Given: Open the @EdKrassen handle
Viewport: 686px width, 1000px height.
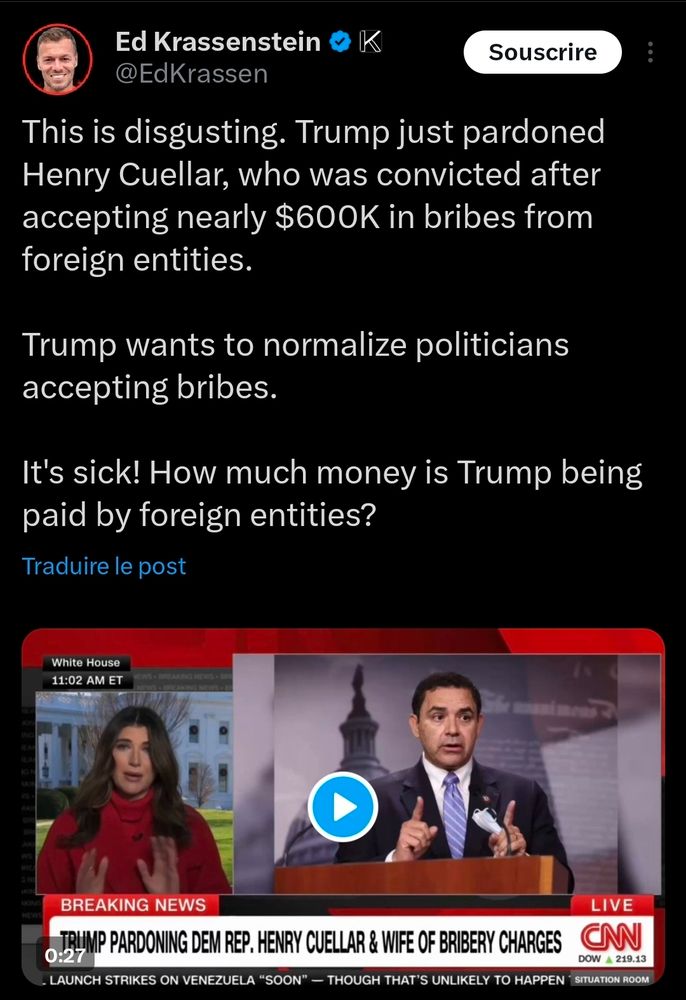Looking at the screenshot, I should pos(191,74).
